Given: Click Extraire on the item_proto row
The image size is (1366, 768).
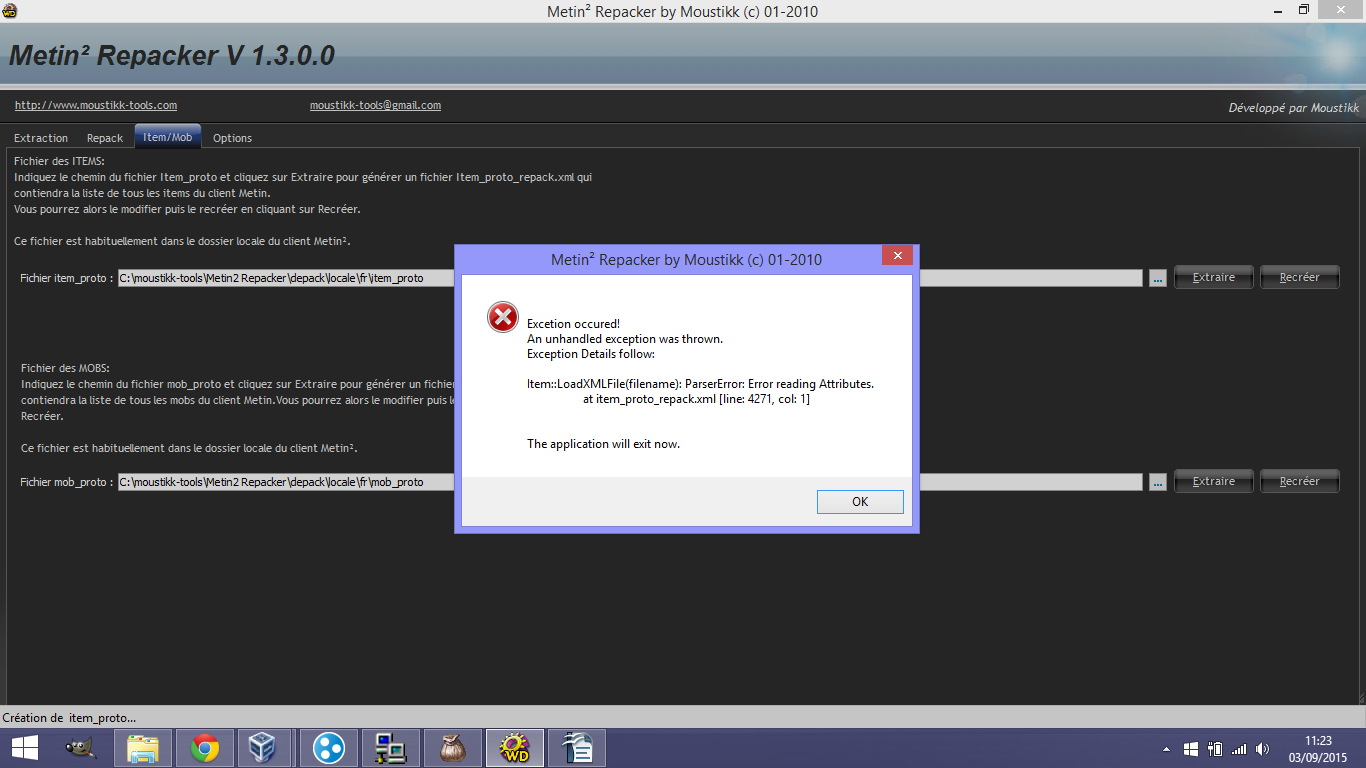Looking at the screenshot, I should tap(1213, 278).
